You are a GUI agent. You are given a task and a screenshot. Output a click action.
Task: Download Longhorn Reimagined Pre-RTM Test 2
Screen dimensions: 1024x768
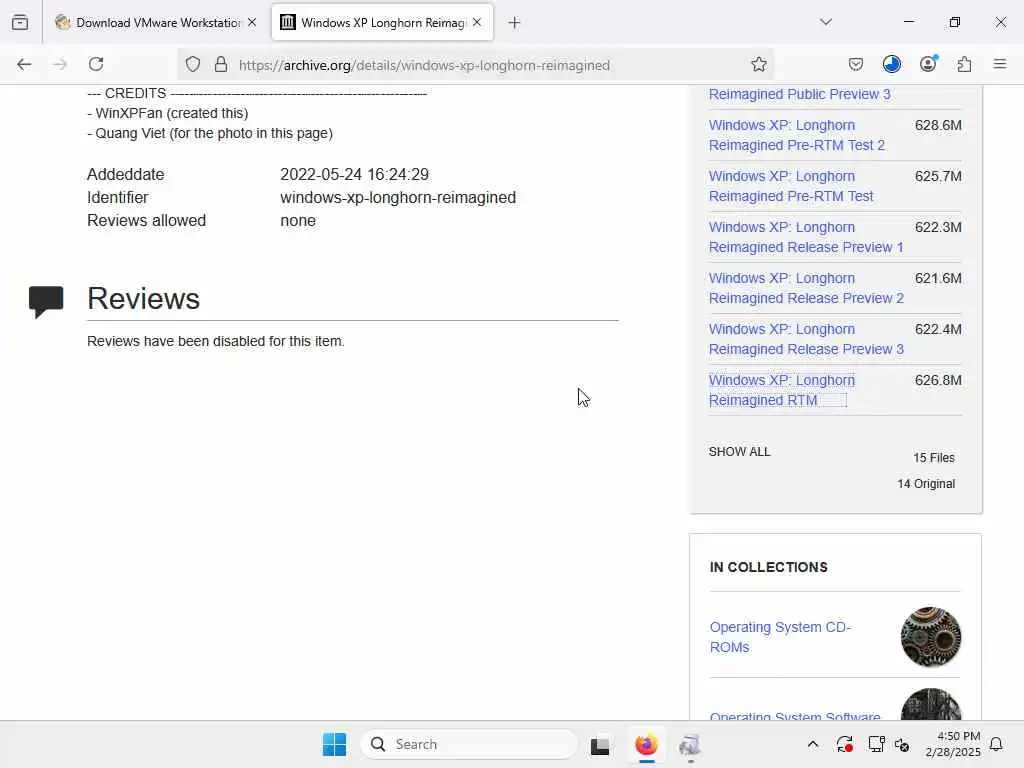pyautogui.click(x=797, y=135)
